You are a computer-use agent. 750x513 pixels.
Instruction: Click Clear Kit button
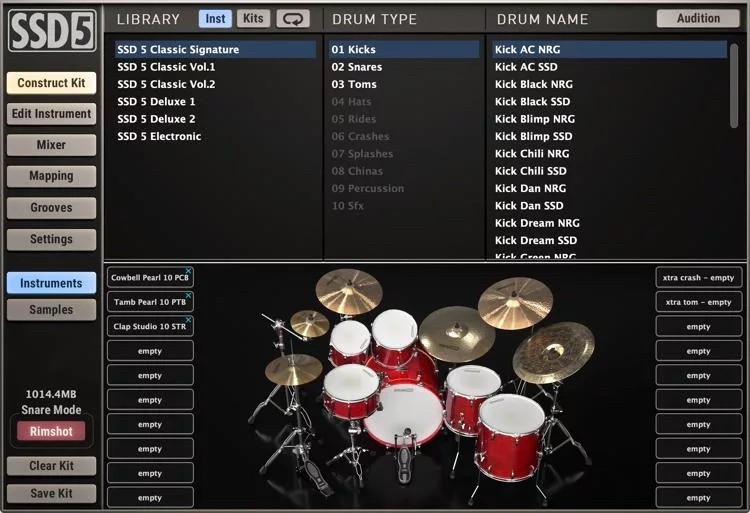51,466
